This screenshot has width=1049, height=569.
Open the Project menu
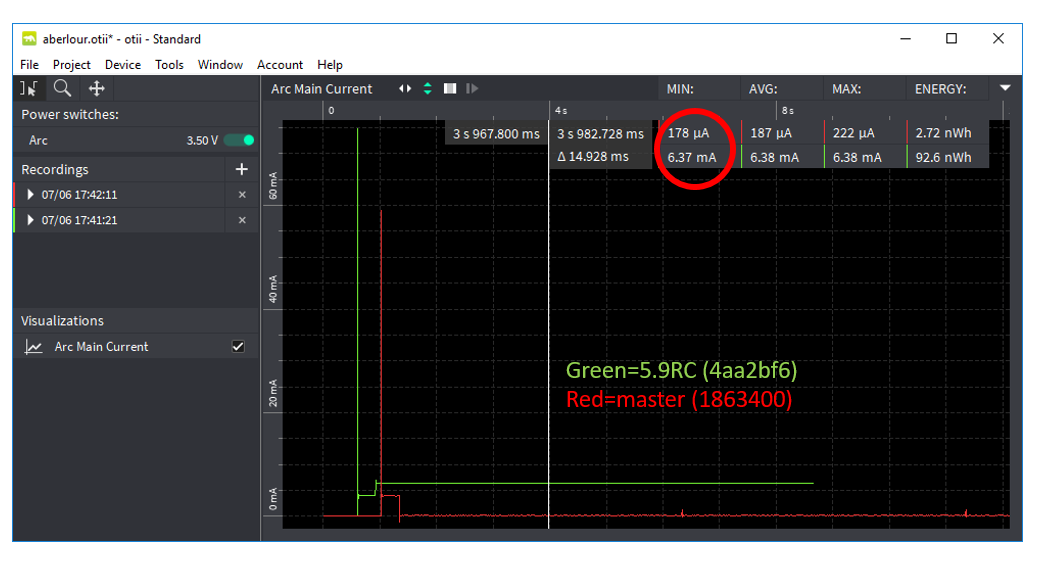point(72,65)
